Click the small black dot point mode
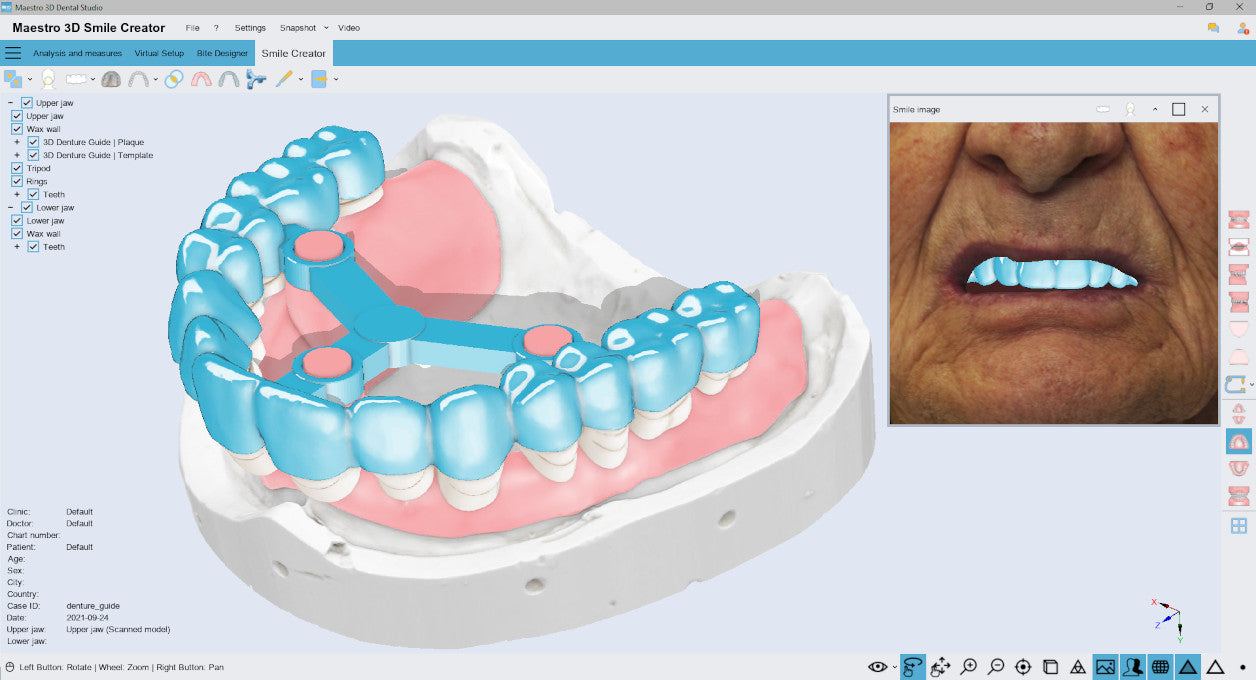This screenshot has height=680, width=1256. coord(1242,667)
